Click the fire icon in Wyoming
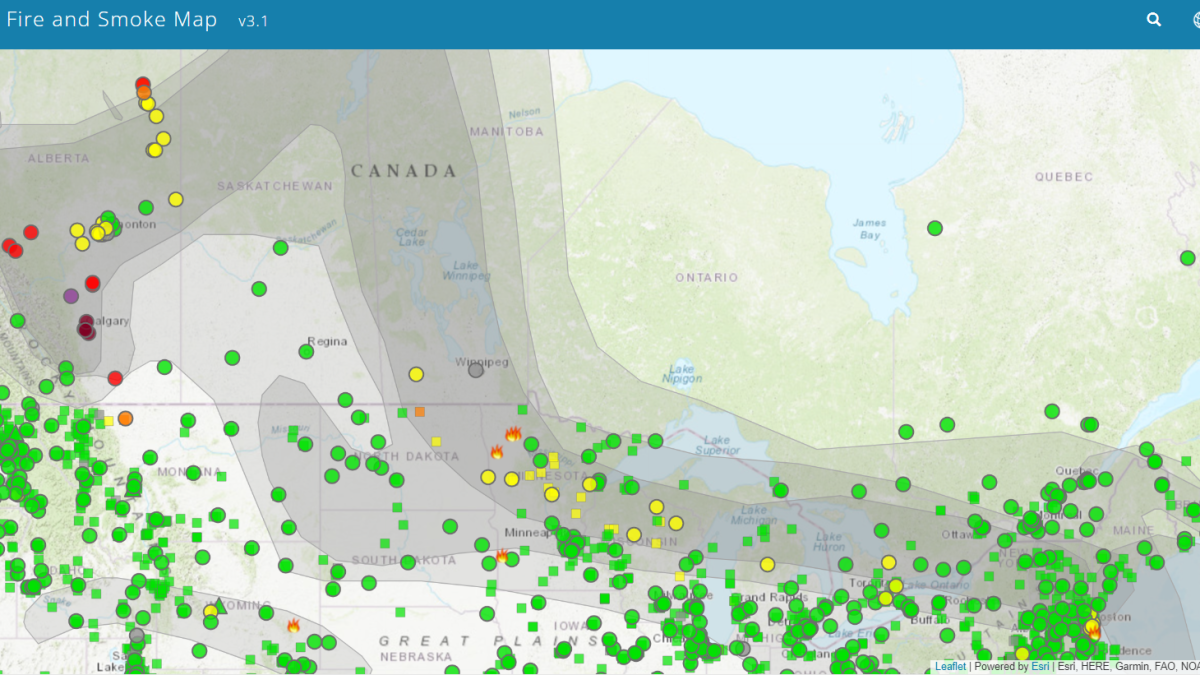The width and height of the screenshot is (1200, 675). (x=293, y=625)
